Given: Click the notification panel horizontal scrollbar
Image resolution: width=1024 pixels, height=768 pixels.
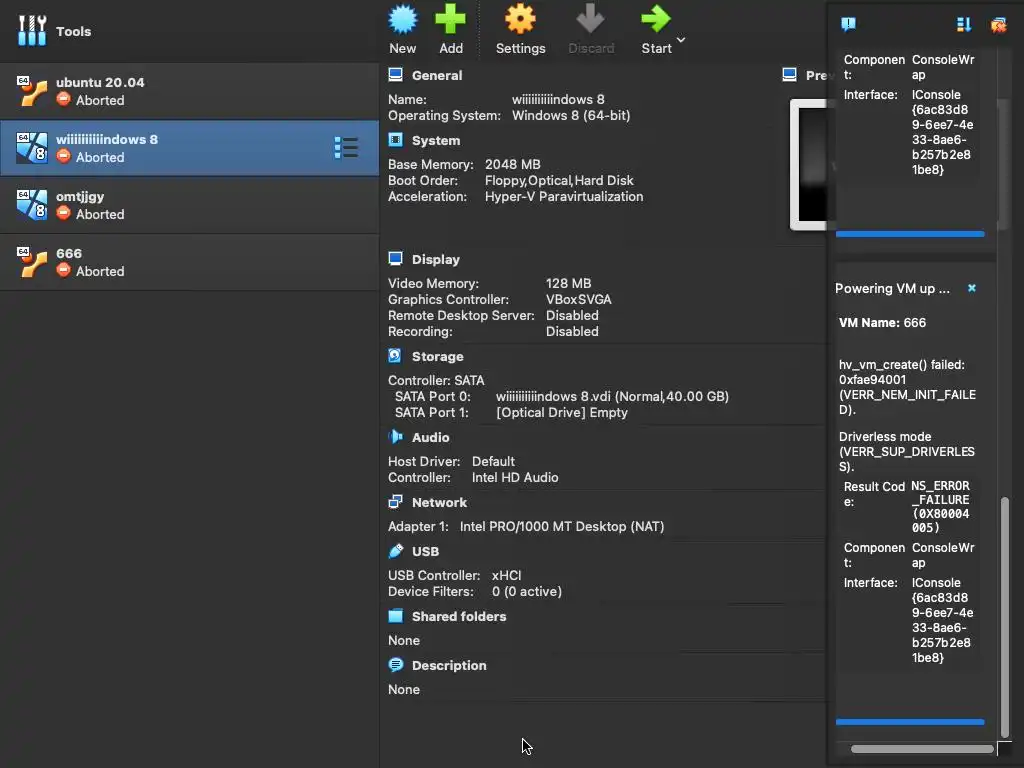Looking at the screenshot, I should click(x=921, y=749).
